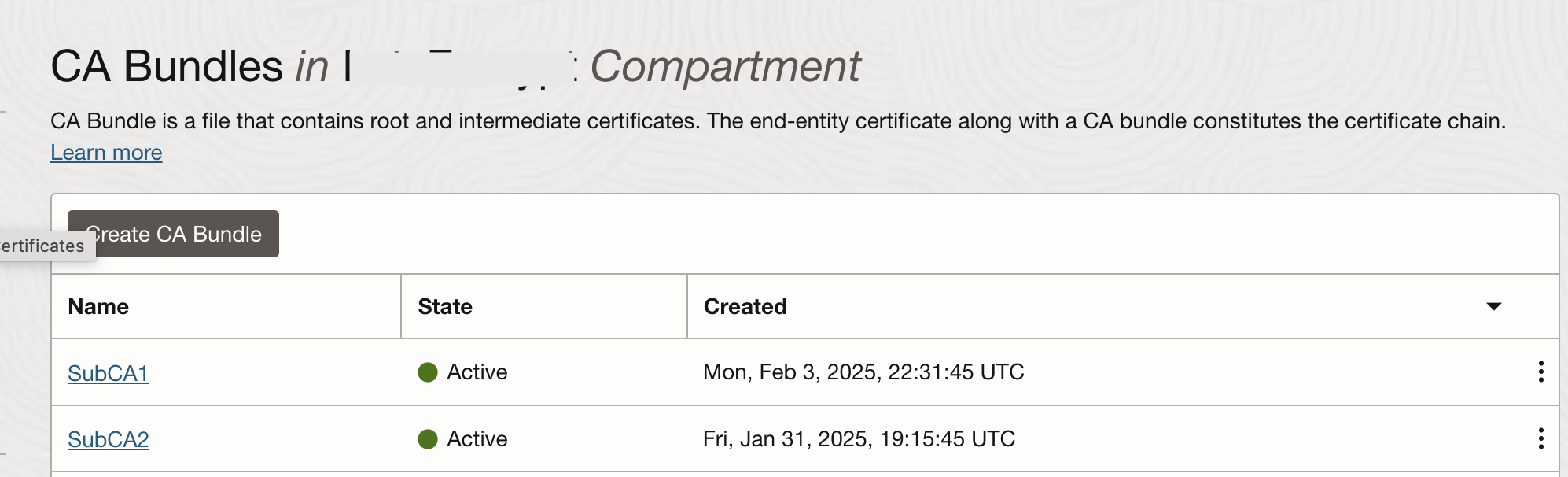Click the Name column header
1568x477 pixels.
tap(98, 306)
